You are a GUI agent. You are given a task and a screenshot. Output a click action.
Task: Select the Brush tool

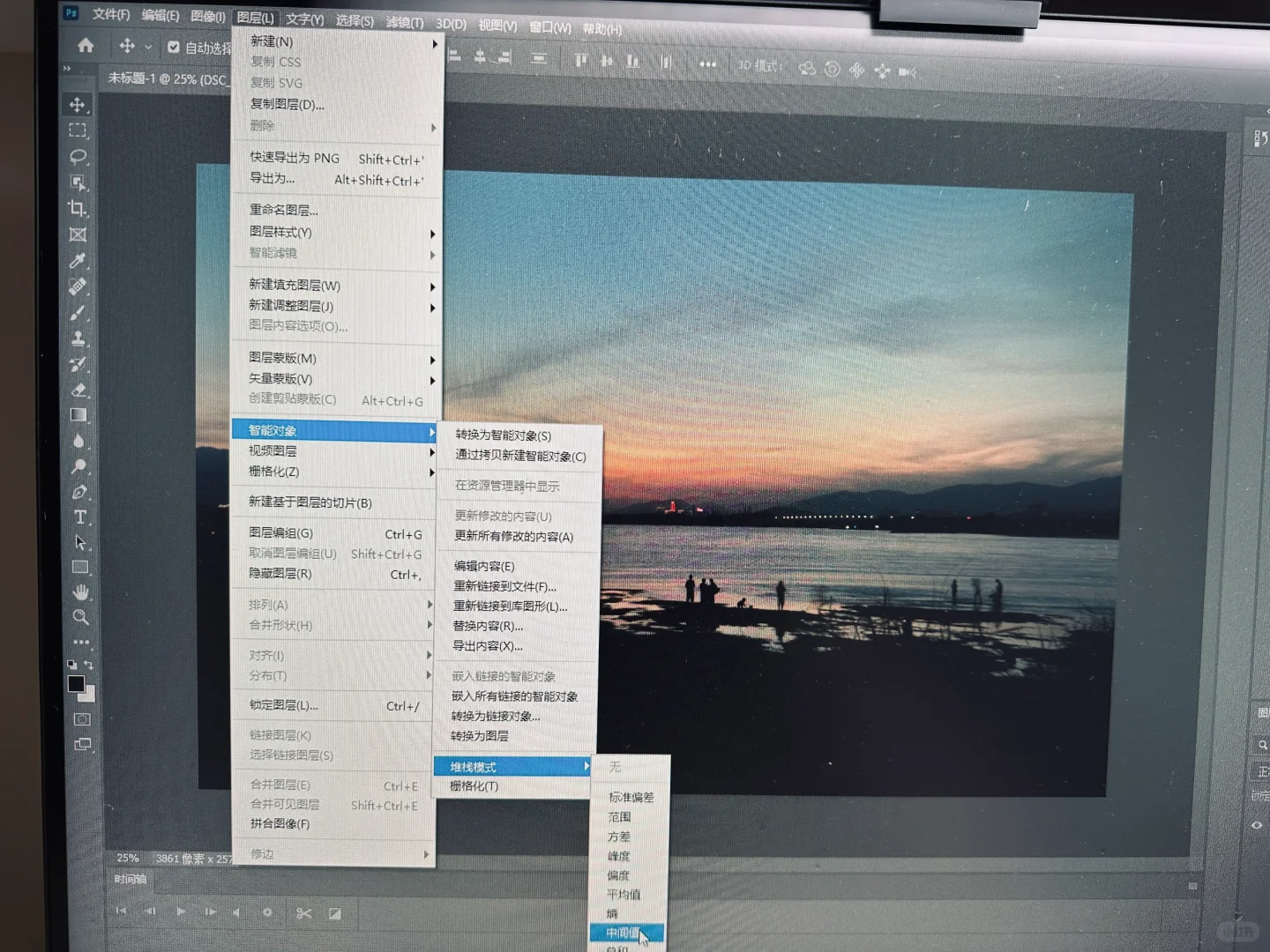(78, 312)
